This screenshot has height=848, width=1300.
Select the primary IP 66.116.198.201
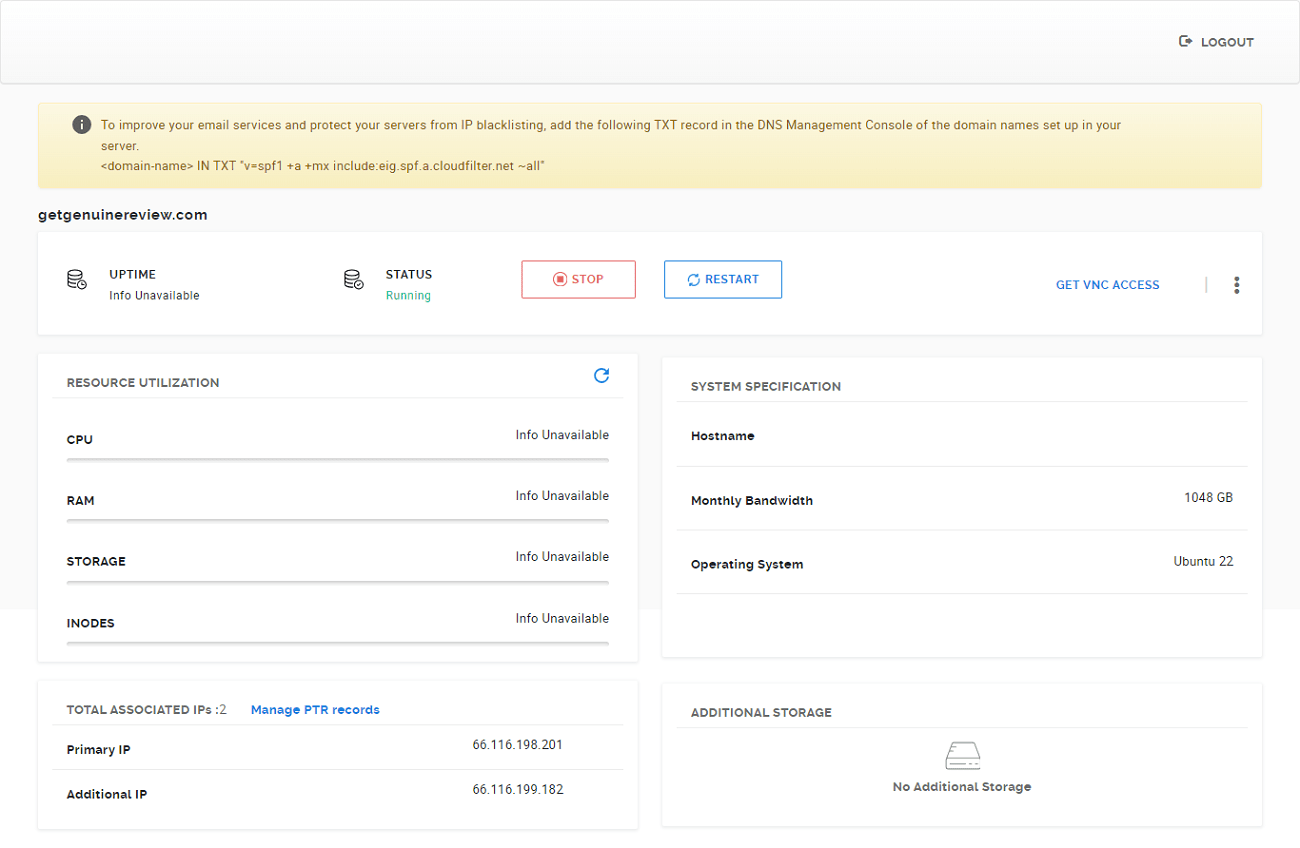518,745
